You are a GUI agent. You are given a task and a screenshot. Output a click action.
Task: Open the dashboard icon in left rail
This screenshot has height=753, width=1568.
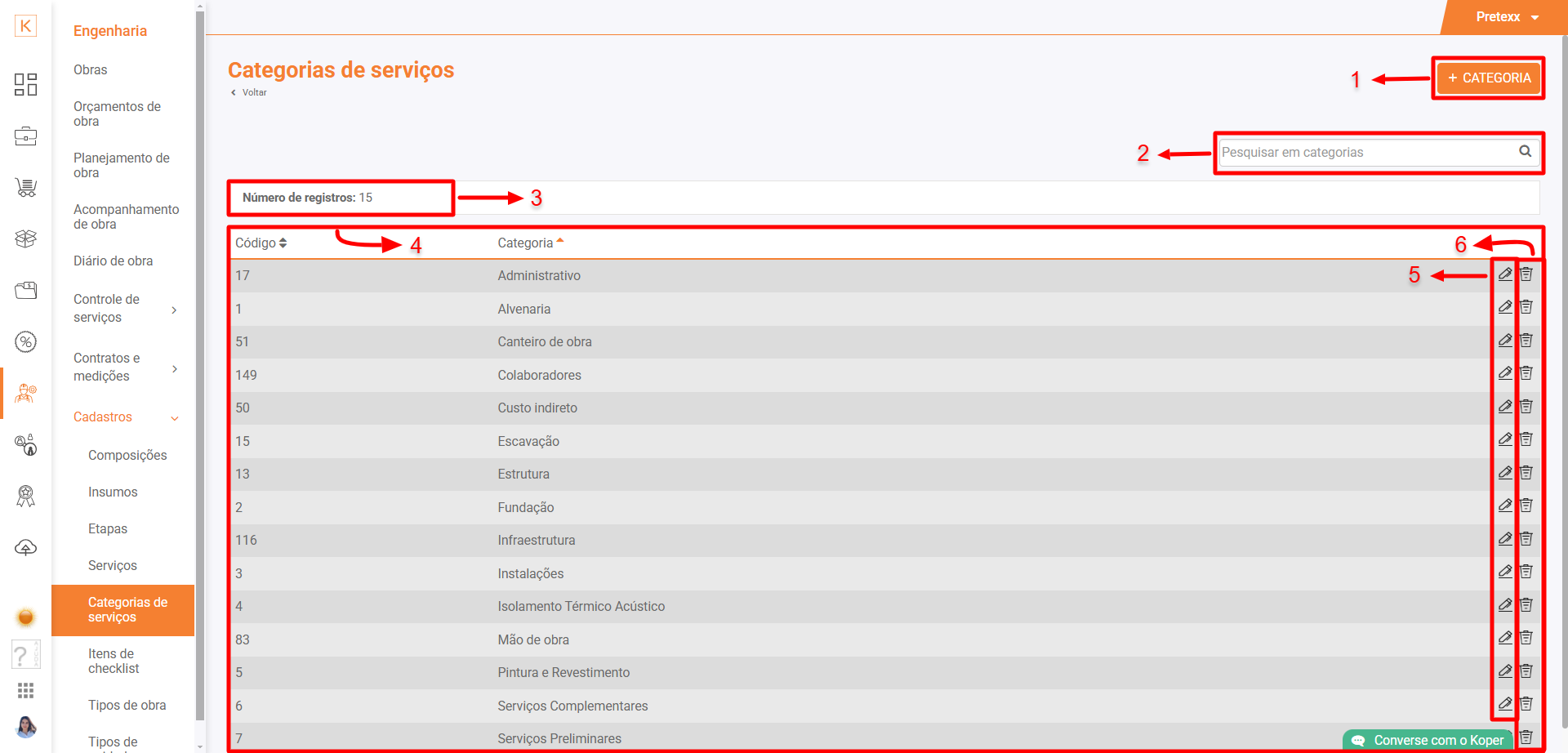25,84
